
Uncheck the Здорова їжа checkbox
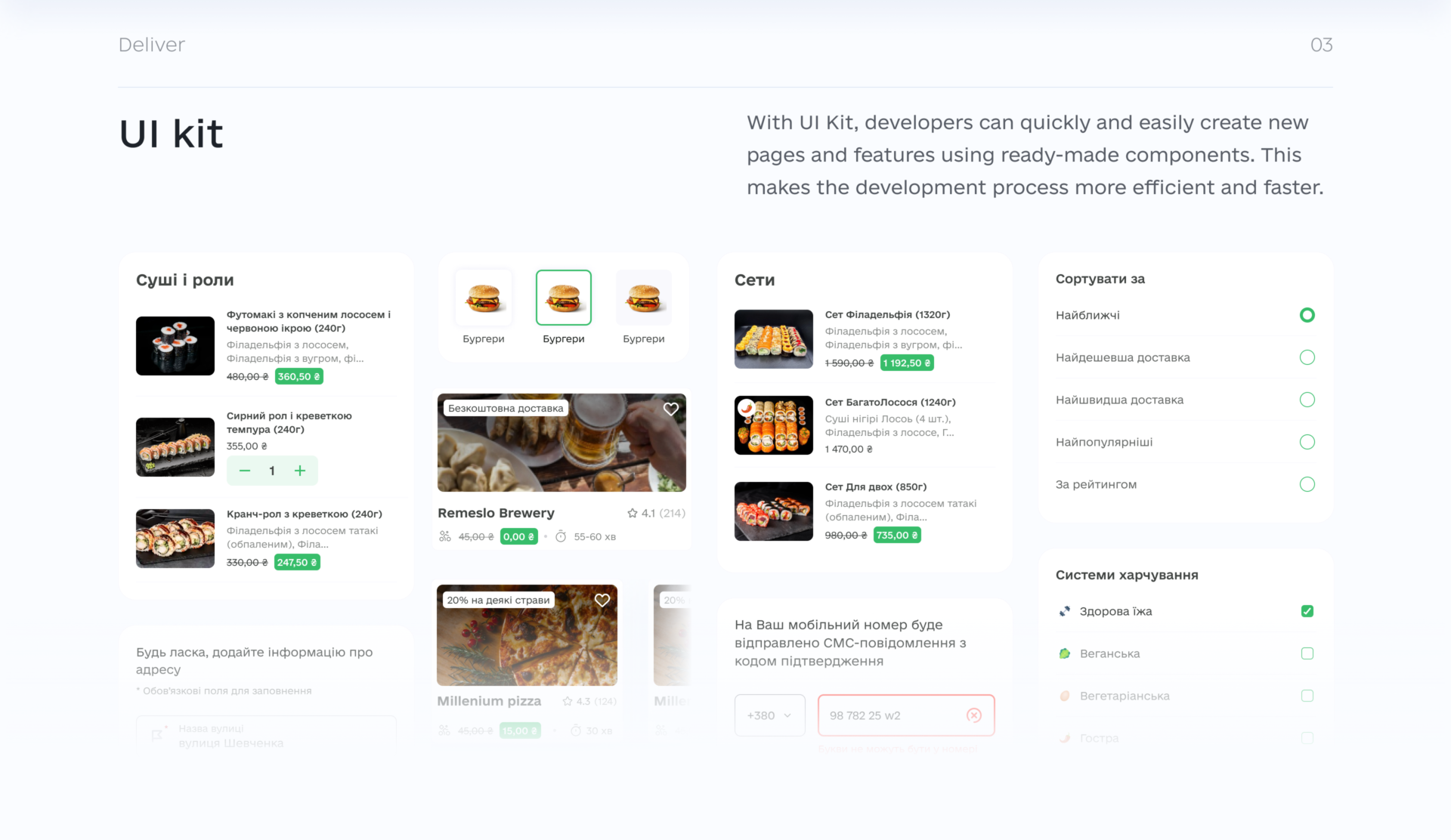(x=1307, y=611)
